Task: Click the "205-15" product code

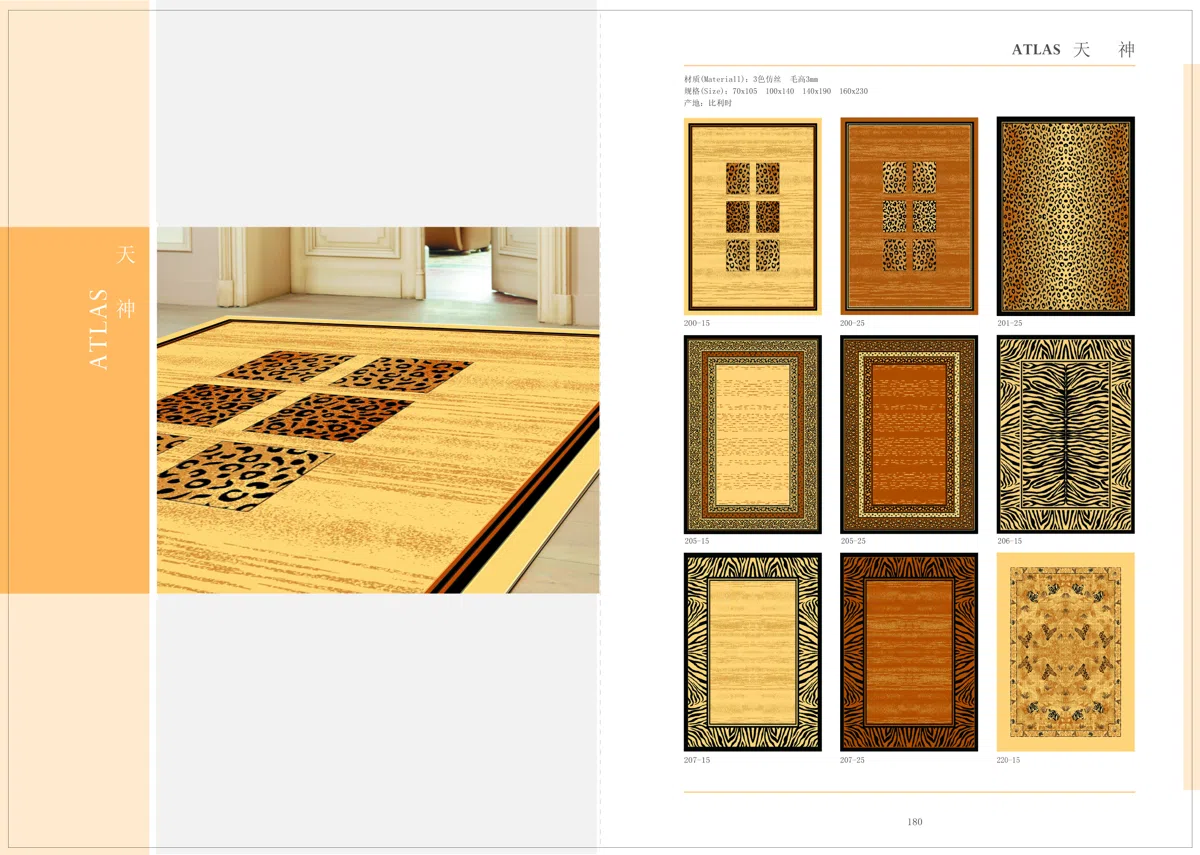Action: tap(697, 542)
